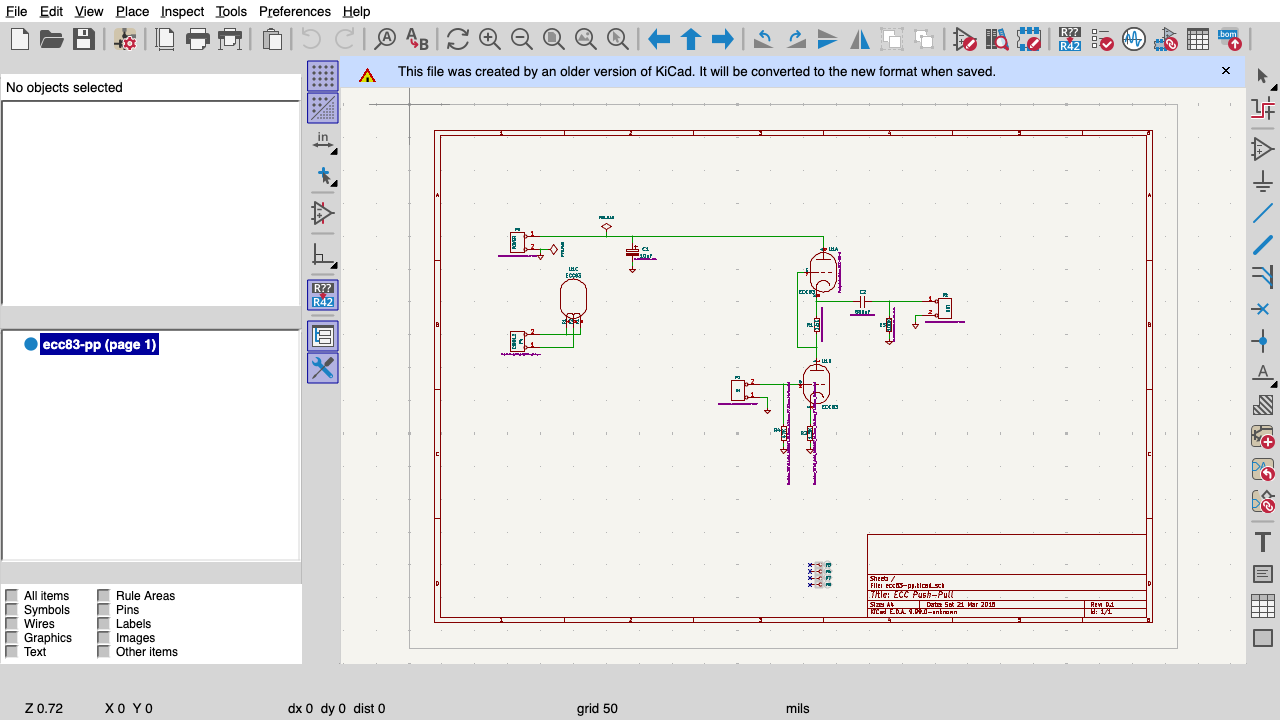Screen dimensions: 1280x720
Task: Generate Bill of Materials (.bom)
Action: coord(1230,39)
